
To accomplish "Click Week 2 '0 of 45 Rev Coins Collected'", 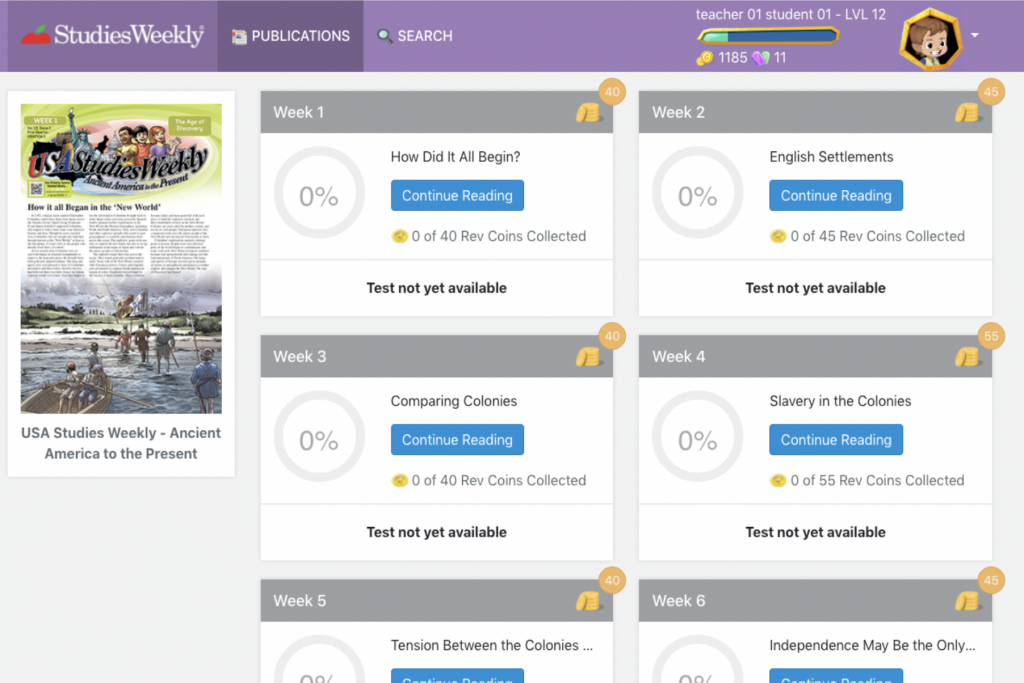I will (867, 236).
